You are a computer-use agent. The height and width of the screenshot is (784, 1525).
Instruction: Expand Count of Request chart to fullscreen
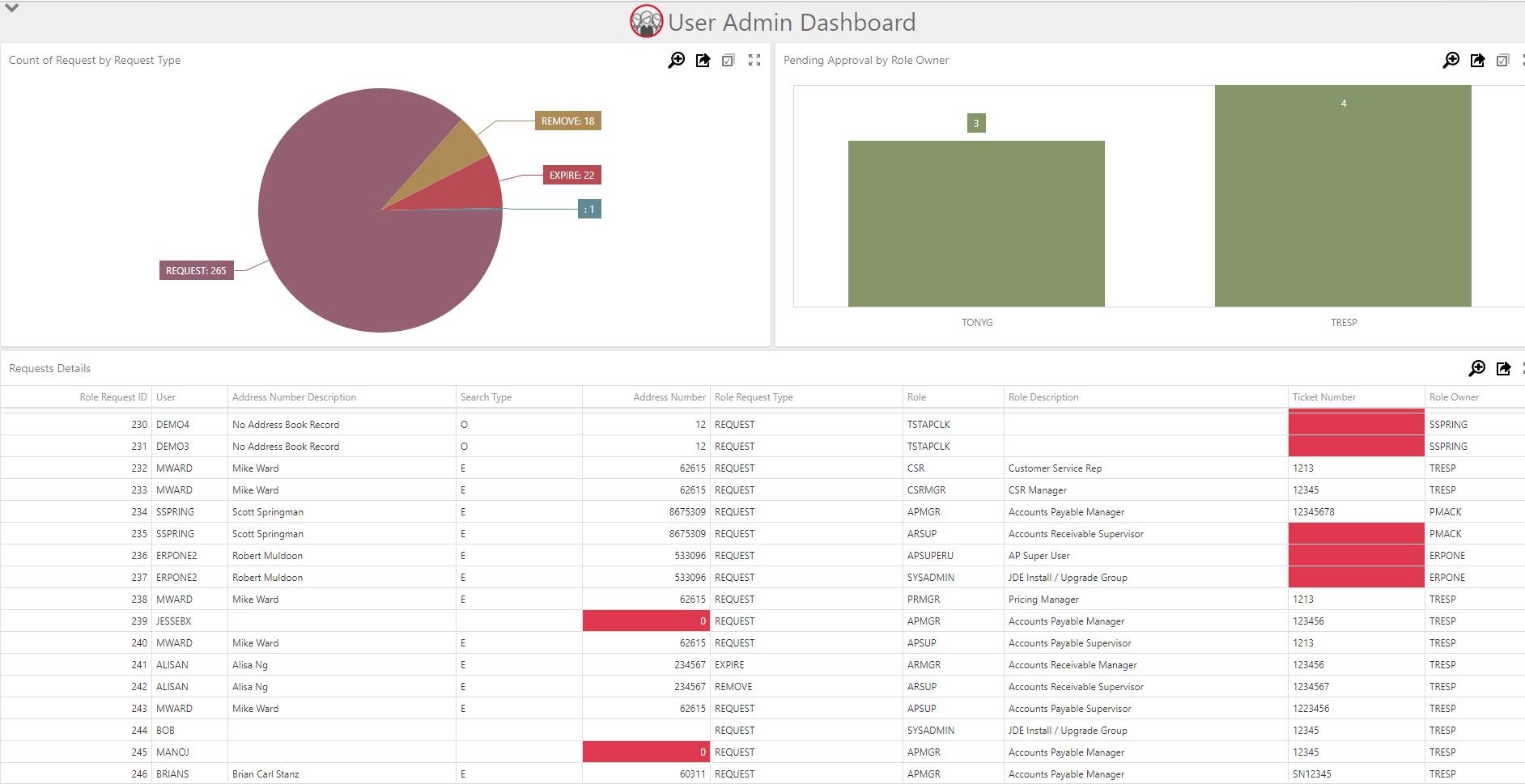click(754, 60)
